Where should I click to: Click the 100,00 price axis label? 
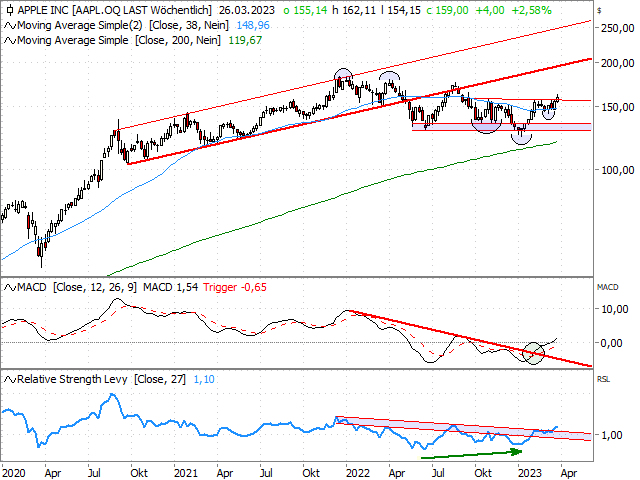pos(618,170)
